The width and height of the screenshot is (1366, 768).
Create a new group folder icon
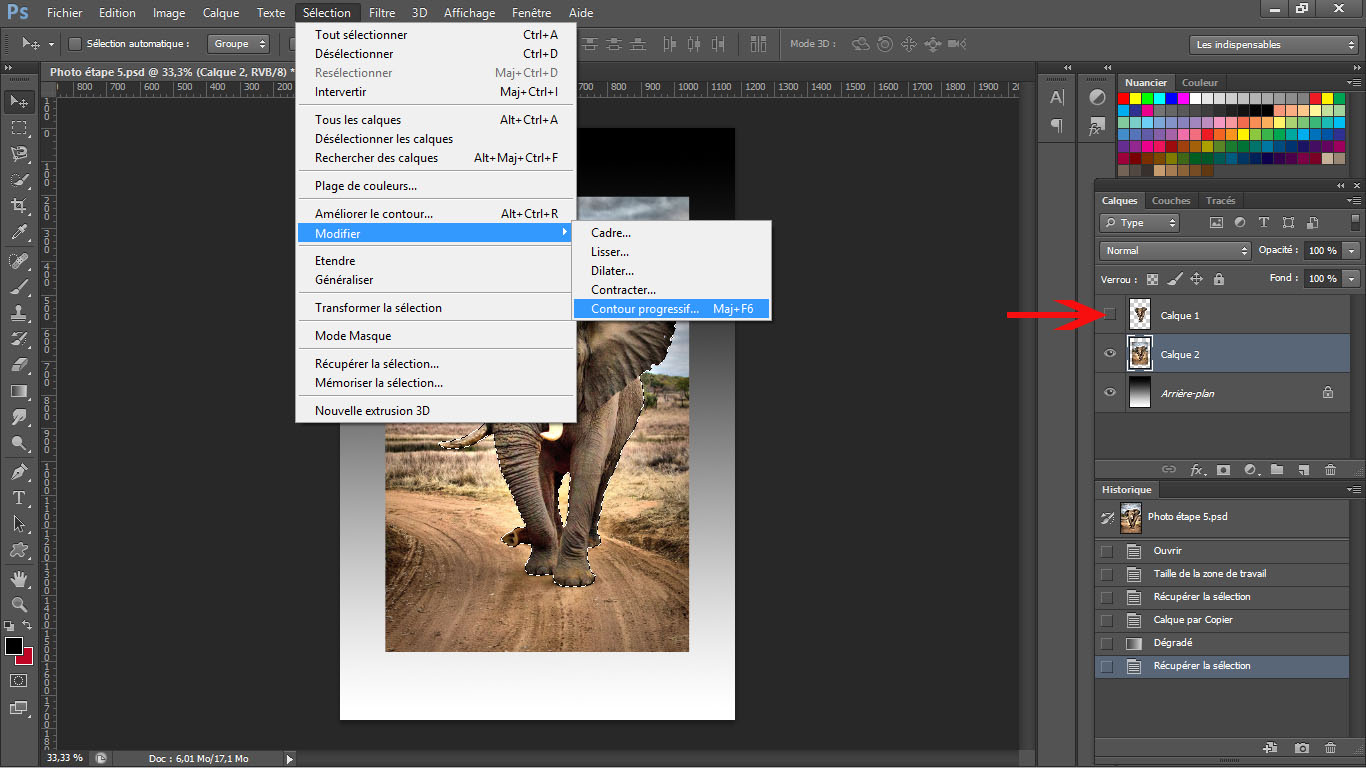1277,469
